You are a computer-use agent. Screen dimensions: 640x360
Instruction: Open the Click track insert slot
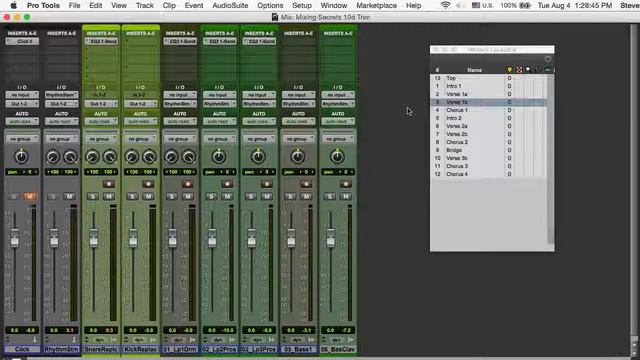tap(22, 41)
